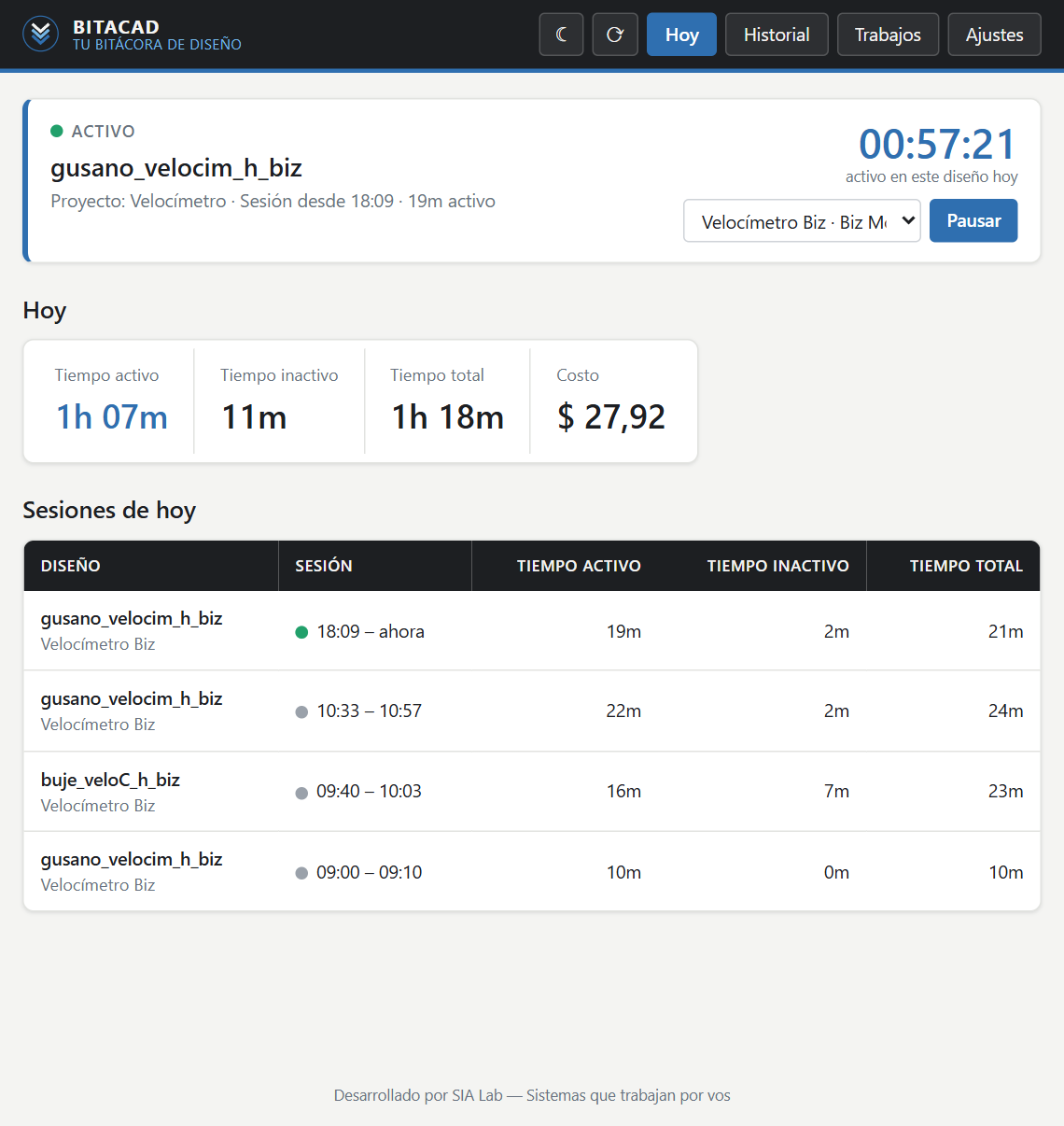Click the 21m total time cell
1064x1126 pixels.
click(x=1006, y=632)
